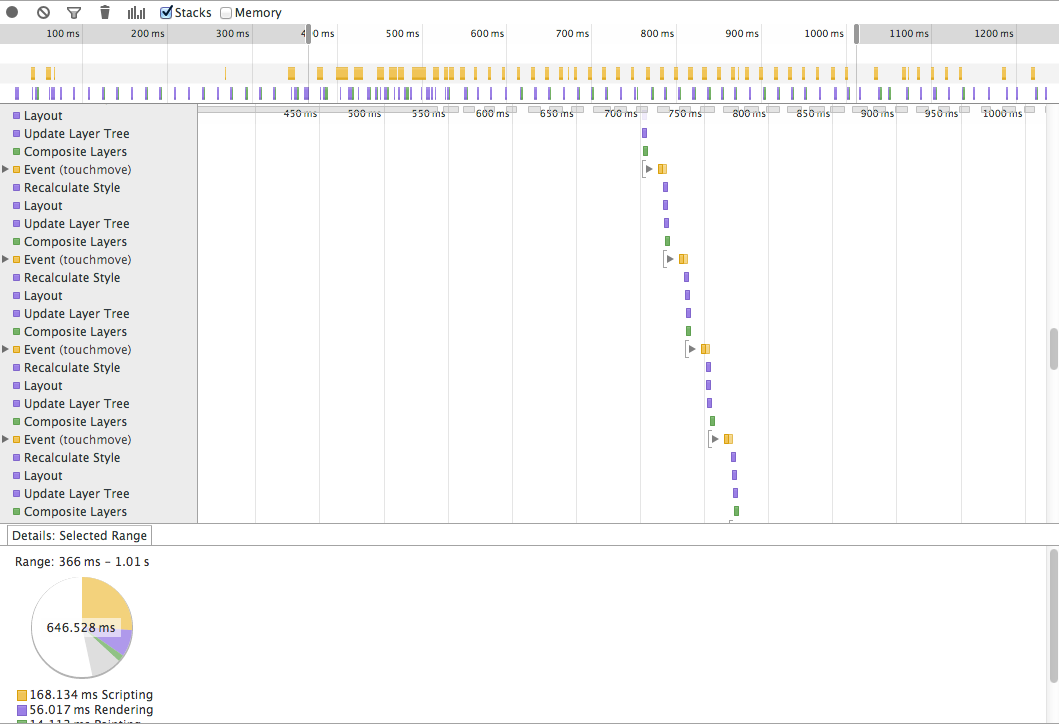Switch view with the bar chart icon
This screenshot has width=1059, height=724.
pyautogui.click(x=136, y=13)
